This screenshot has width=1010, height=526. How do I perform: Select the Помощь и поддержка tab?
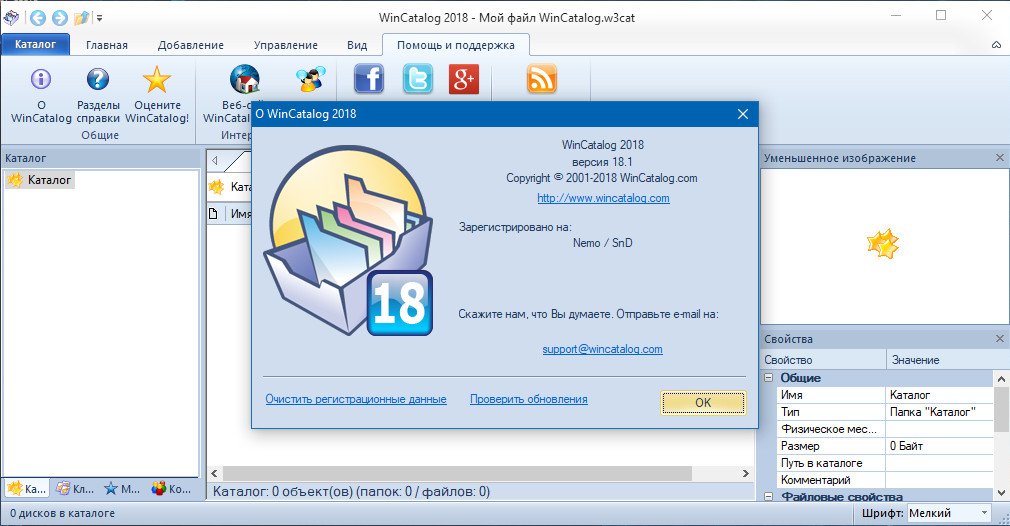455,45
